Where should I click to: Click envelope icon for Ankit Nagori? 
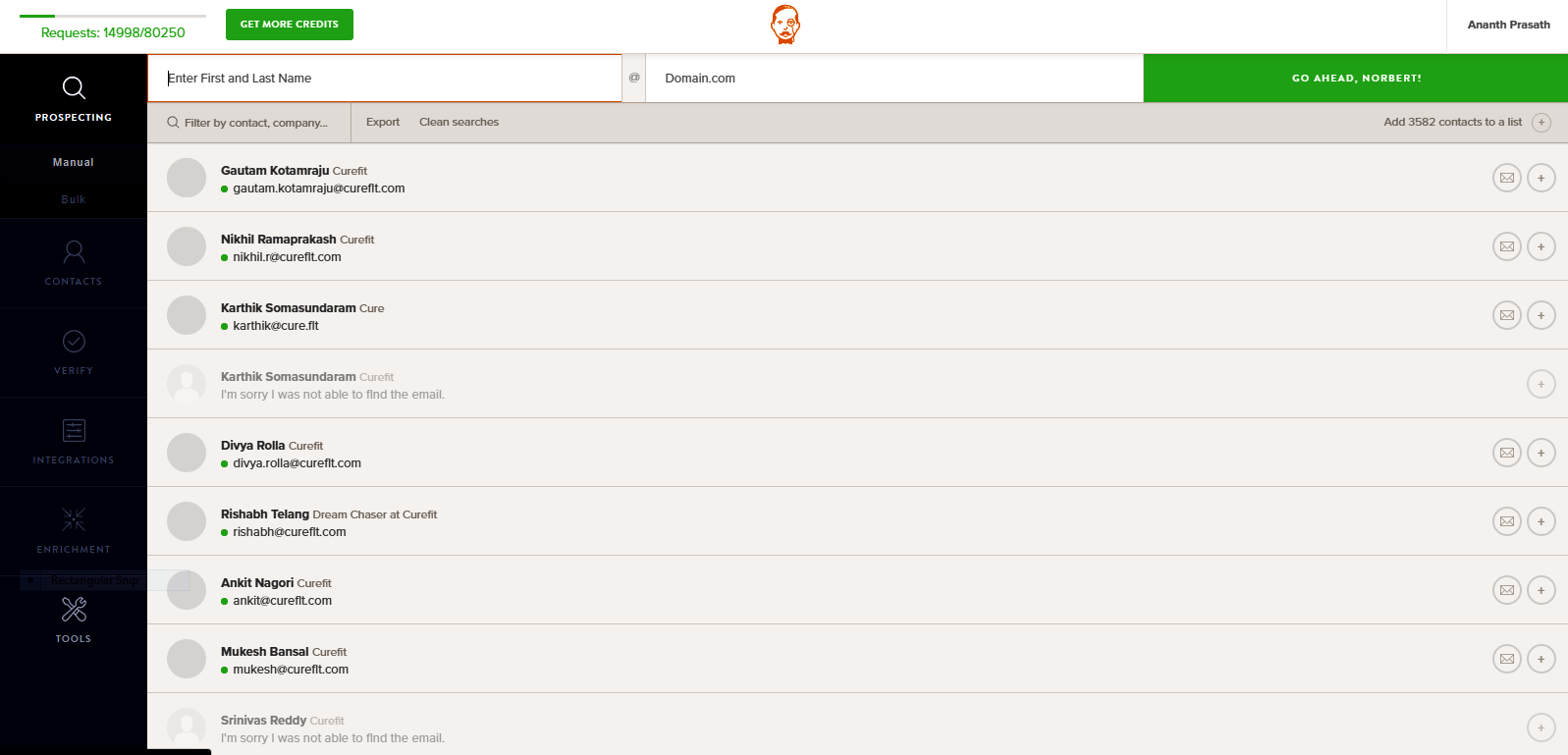click(x=1507, y=590)
